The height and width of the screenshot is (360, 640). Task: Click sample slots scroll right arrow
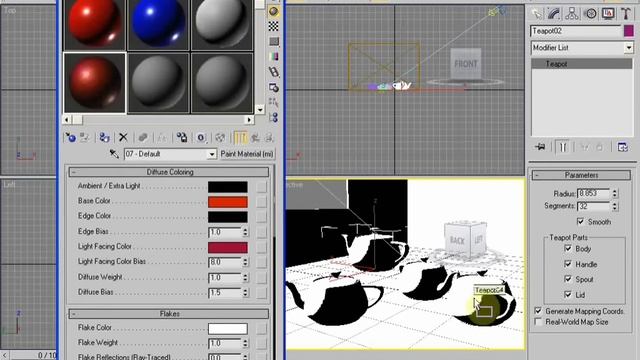[x=249, y=120]
